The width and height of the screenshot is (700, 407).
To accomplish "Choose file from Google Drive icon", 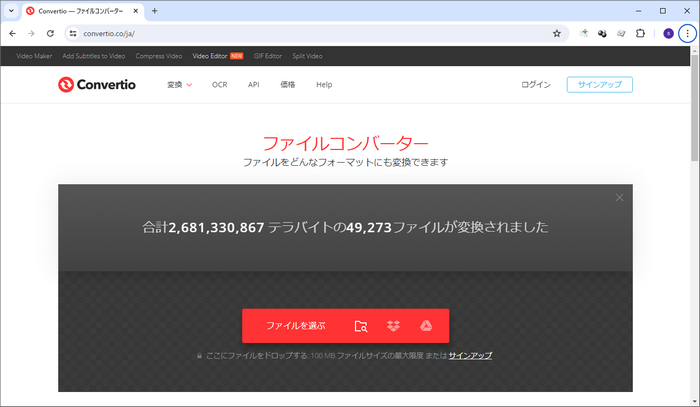I will pos(425,326).
